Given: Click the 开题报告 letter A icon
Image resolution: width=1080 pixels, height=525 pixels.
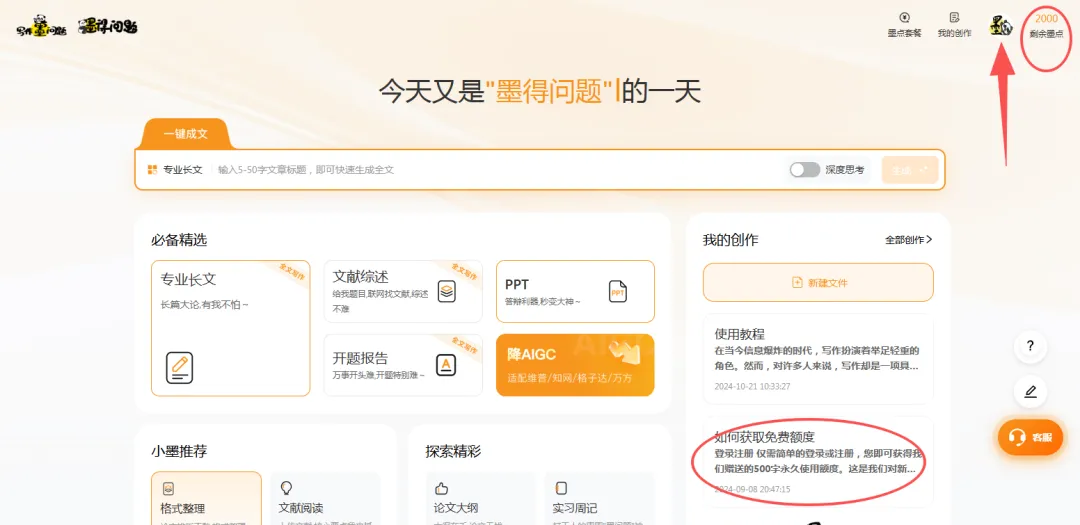Looking at the screenshot, I should pyautogui.click(x=446, y=365).
